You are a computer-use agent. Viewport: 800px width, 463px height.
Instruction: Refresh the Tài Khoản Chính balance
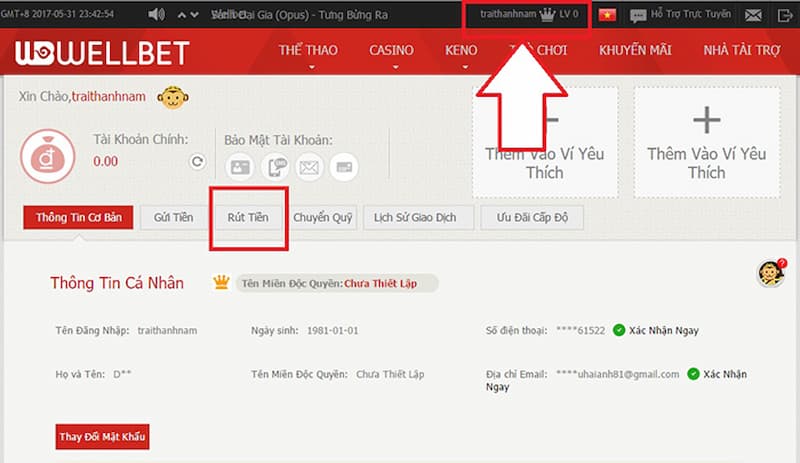pyautogui.click(x=198, y=161)
